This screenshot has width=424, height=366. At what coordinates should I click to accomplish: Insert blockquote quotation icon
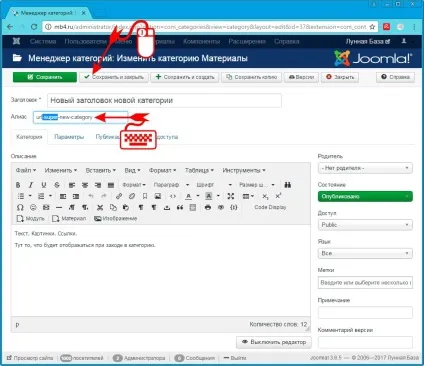pyautogui.click(x=180, y=207)
